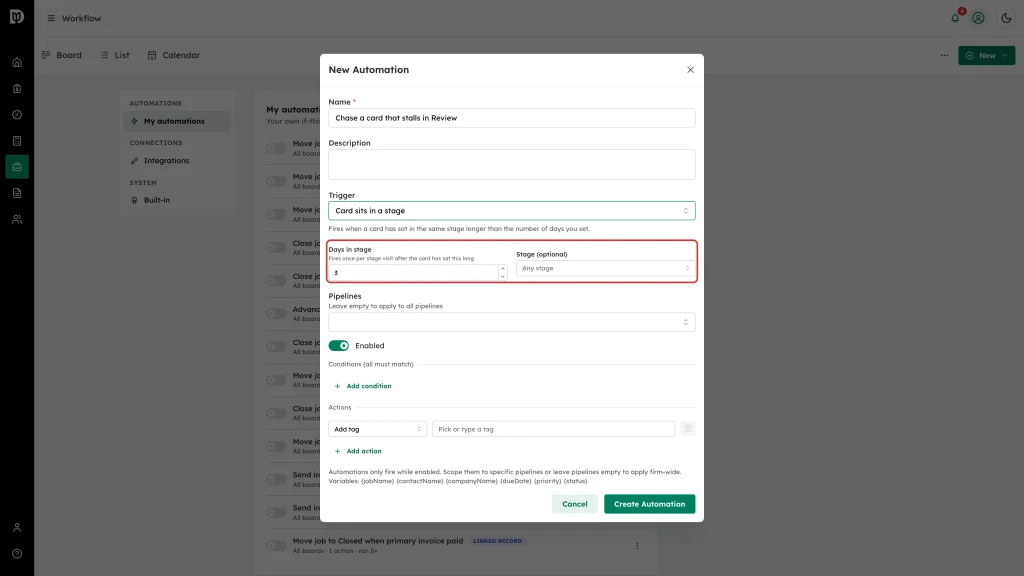Click into the Name field
Screen dimensions: 1024x576
[511, 118]
